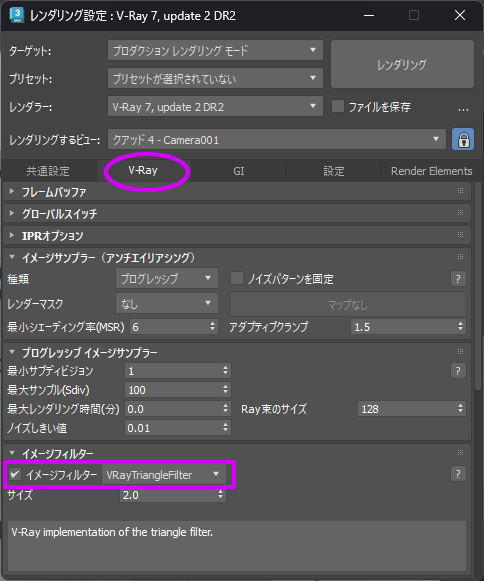Screen dimensions: 484x581
Task: Grab the プログレッシブ イメージサンプラー rollout grip handle
Action: [460, 351]
